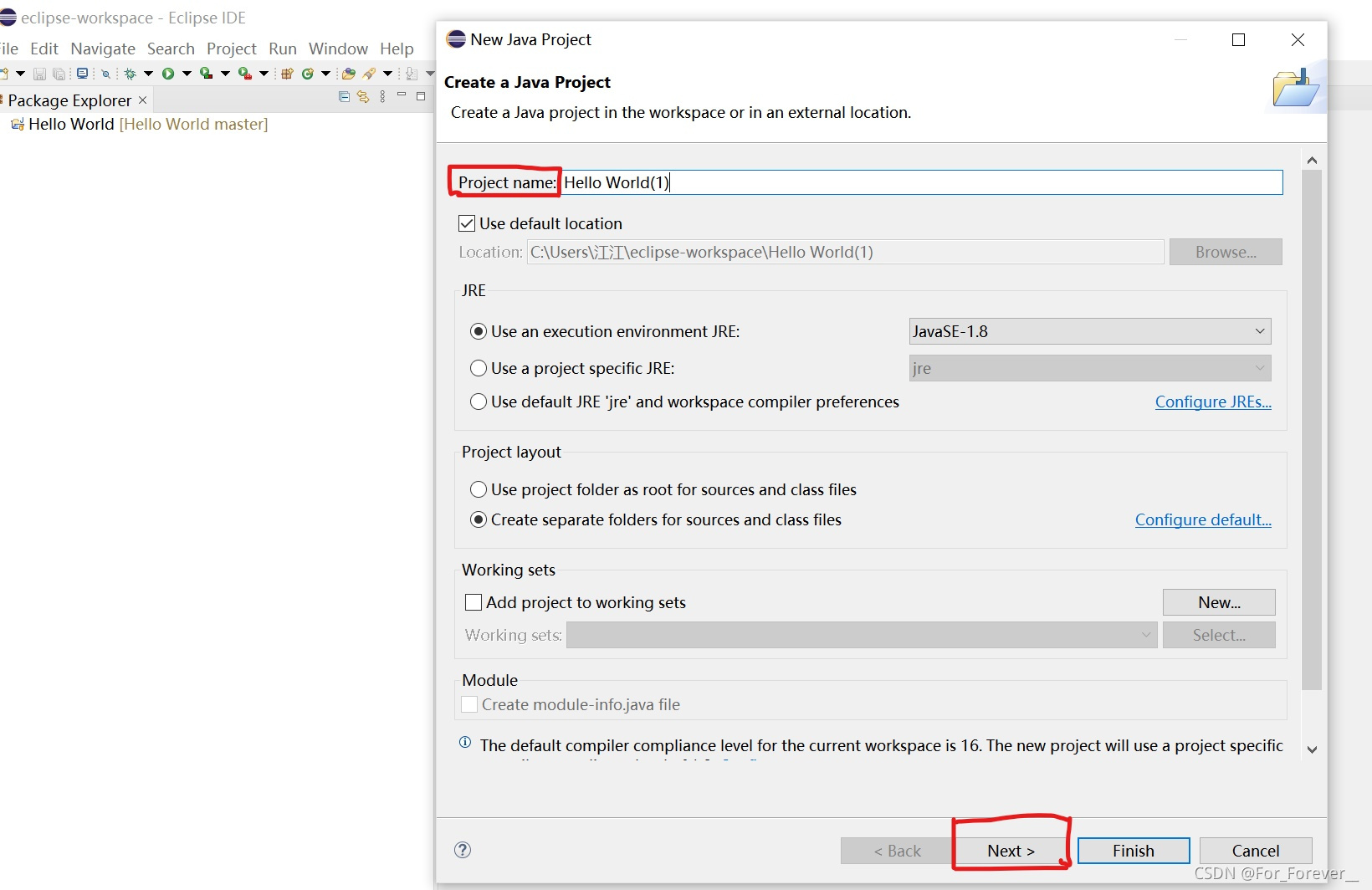Select Create separate folders radio button

point(479,519)
